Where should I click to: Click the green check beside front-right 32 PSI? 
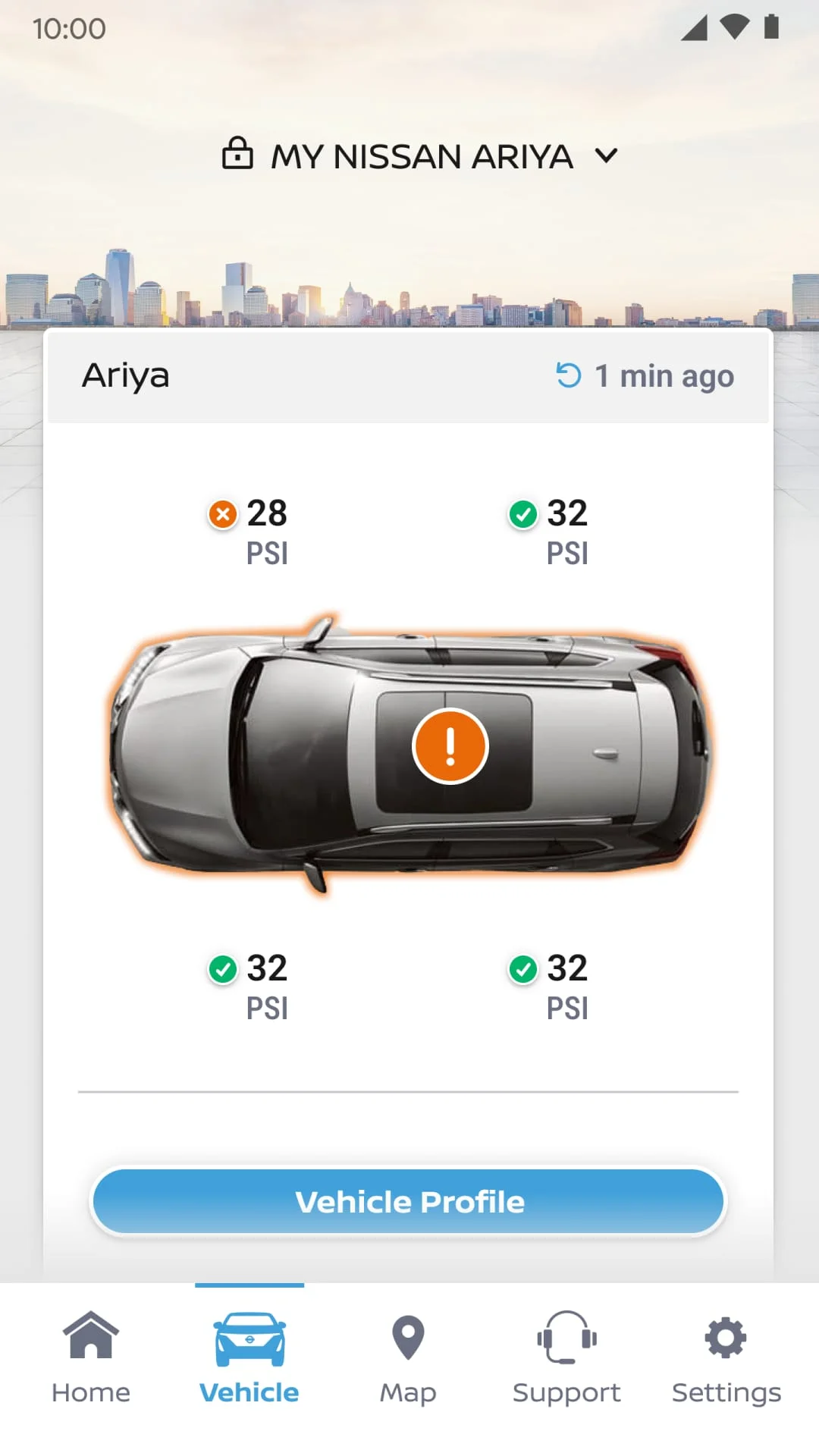[525, 514]
